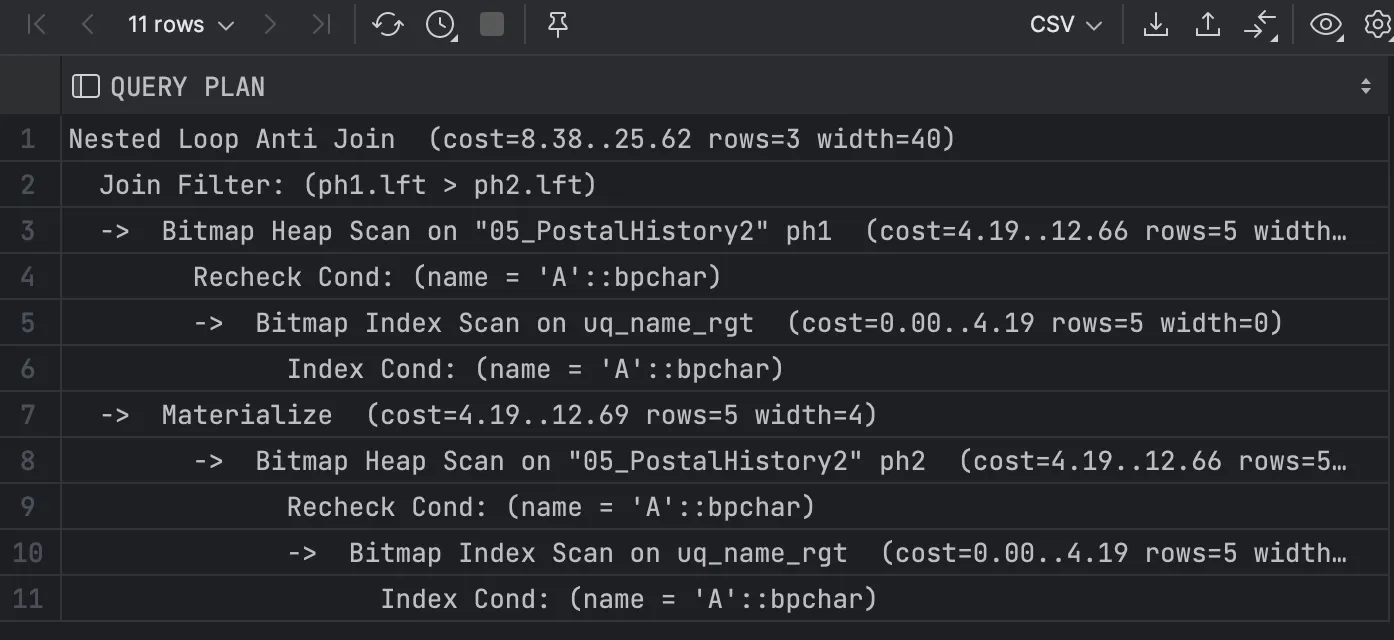Open the 11 rows page size dropdown
The width and height of the screenshot is (1394, 640).
(x=181, y=25)
